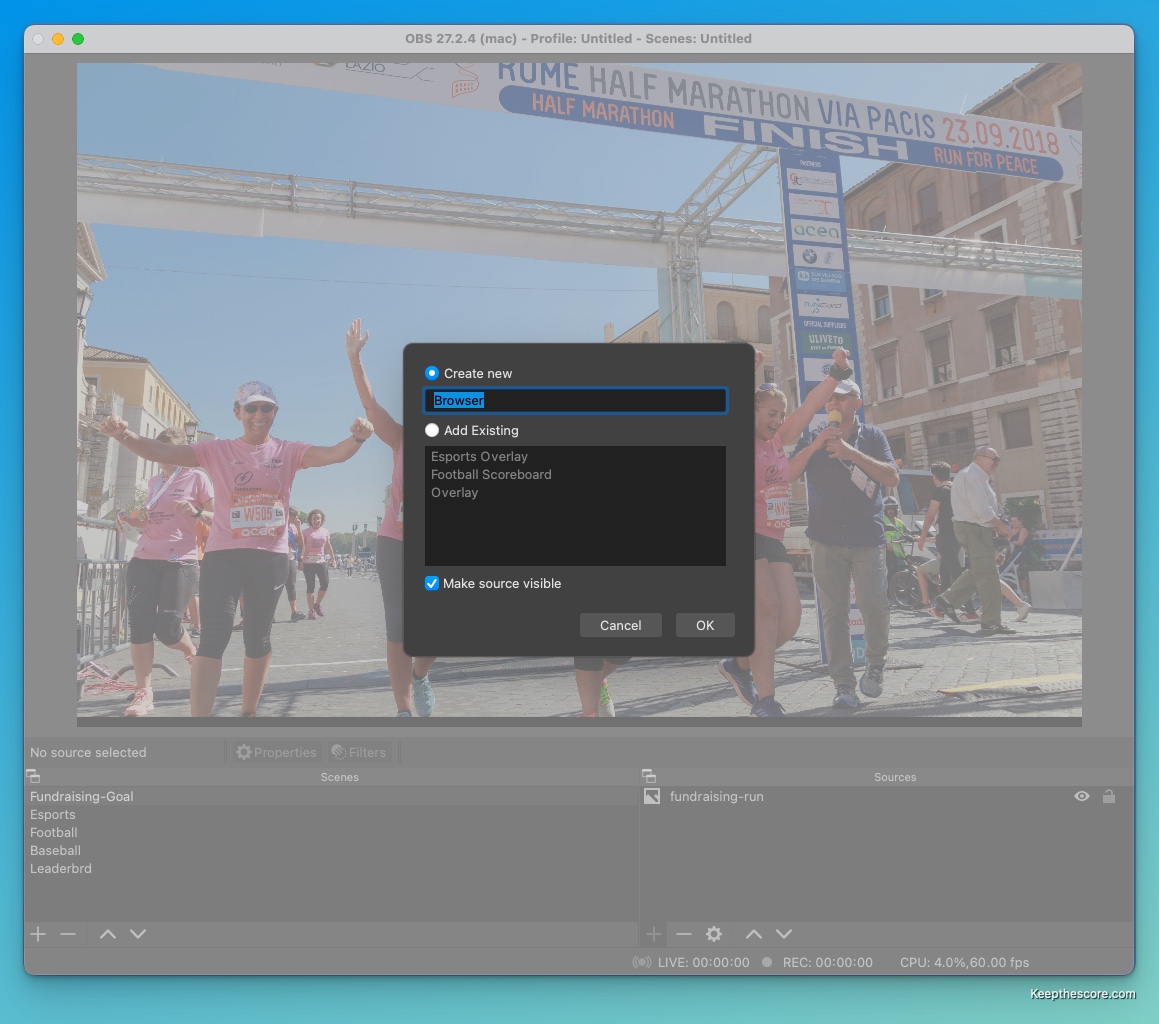Click the image source icon beside fundraising-run
Viewport: 1159px width, 1024px height.
(x=652, y=796)
